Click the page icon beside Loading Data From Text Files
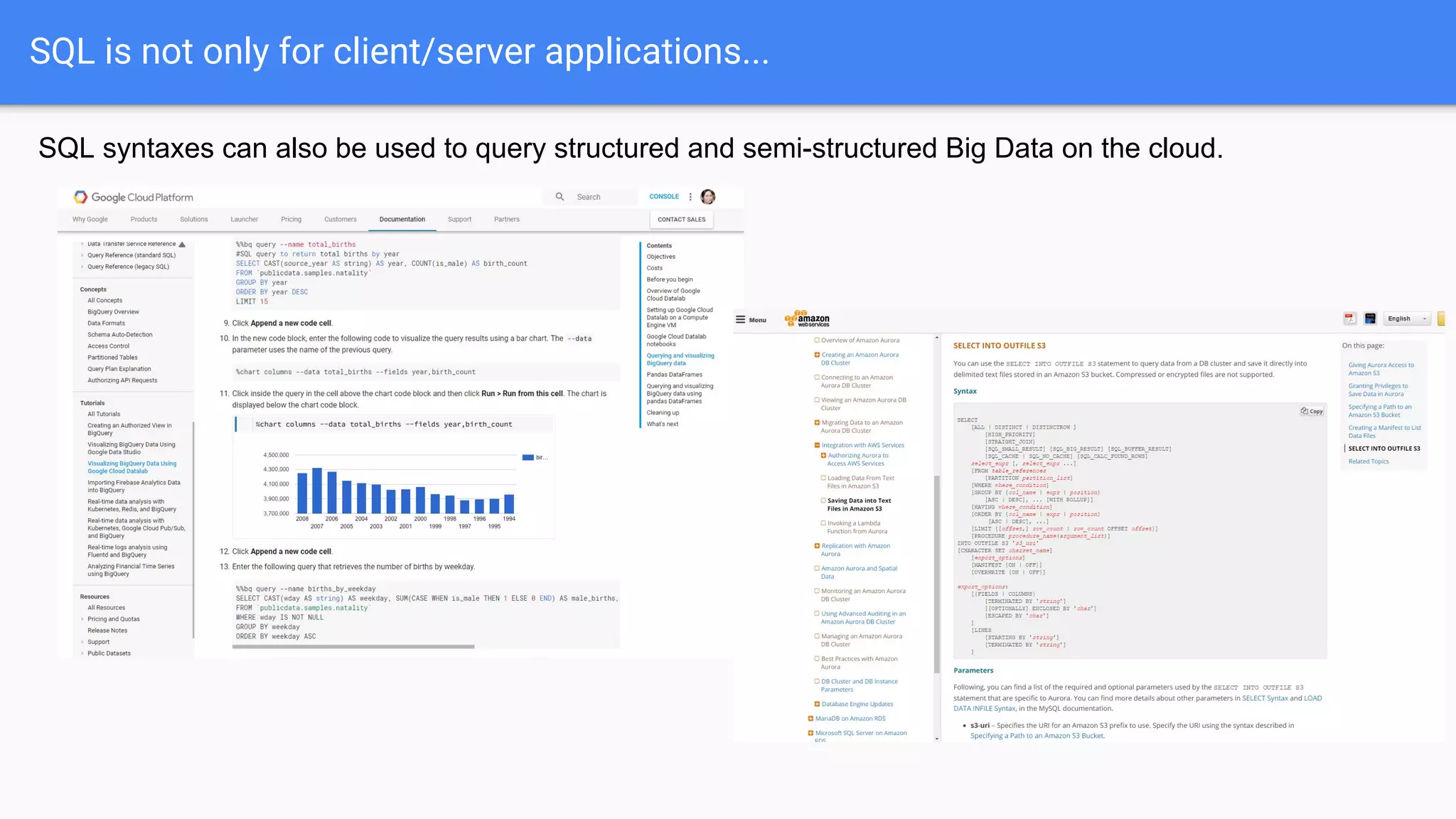This screenshot has height=819, width=1456. [x=823, y=478]
